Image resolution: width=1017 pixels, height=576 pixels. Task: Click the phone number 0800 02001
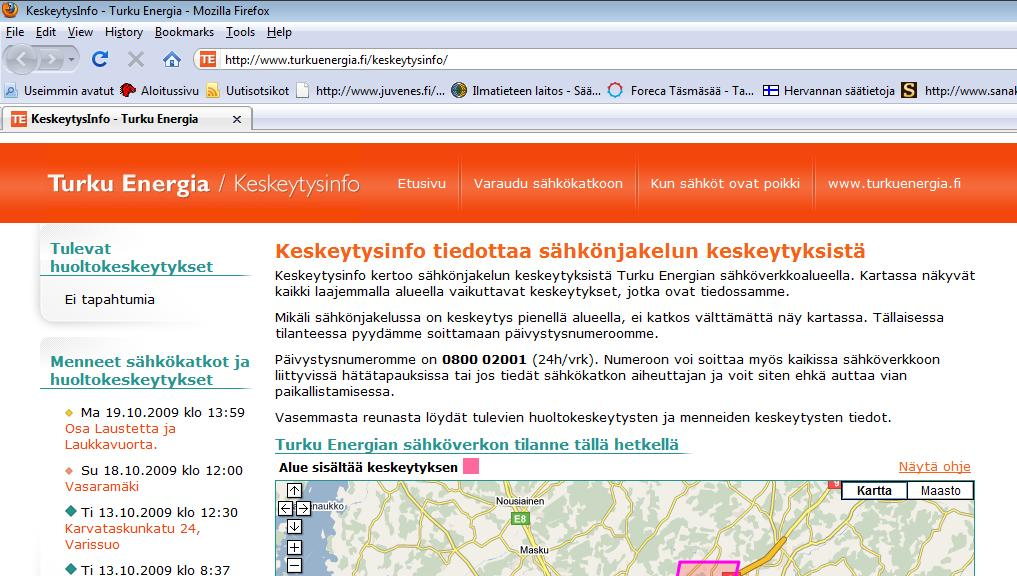pos(484,359)
